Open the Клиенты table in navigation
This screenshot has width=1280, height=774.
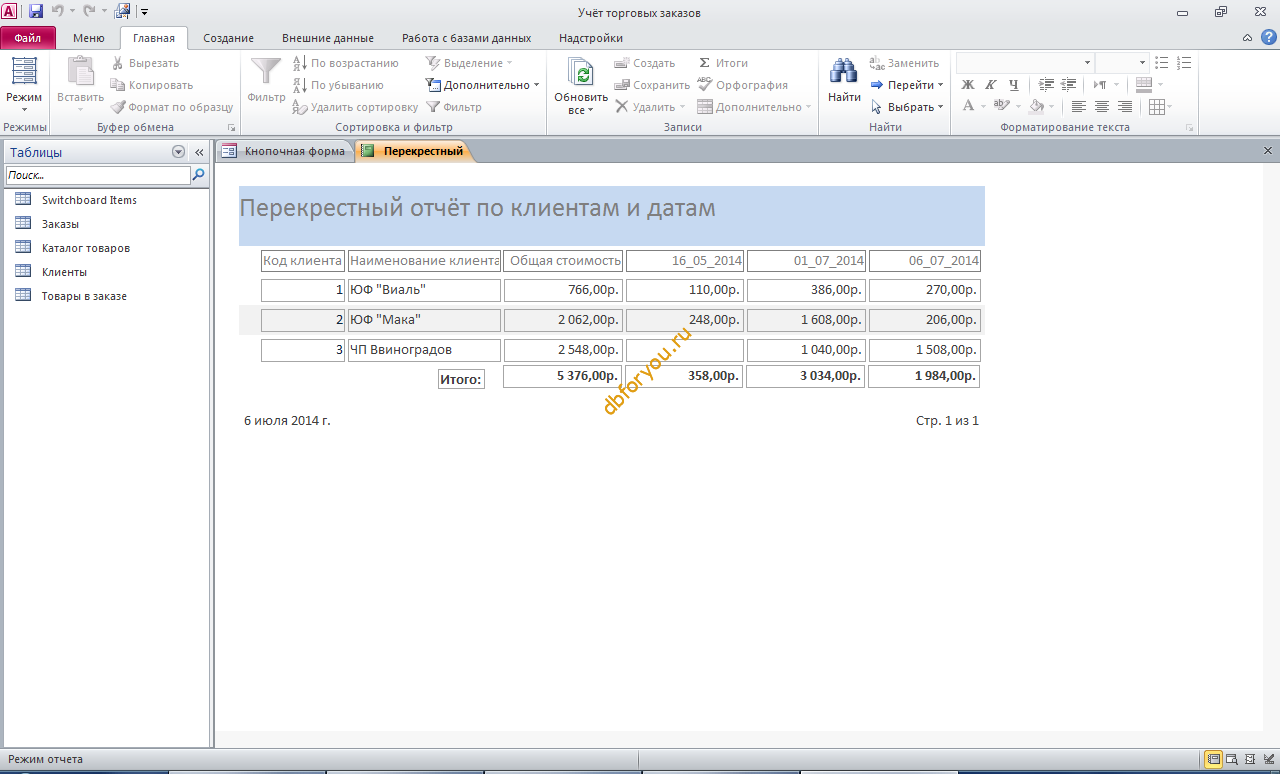pyautogui.click(x=64, y=272)
